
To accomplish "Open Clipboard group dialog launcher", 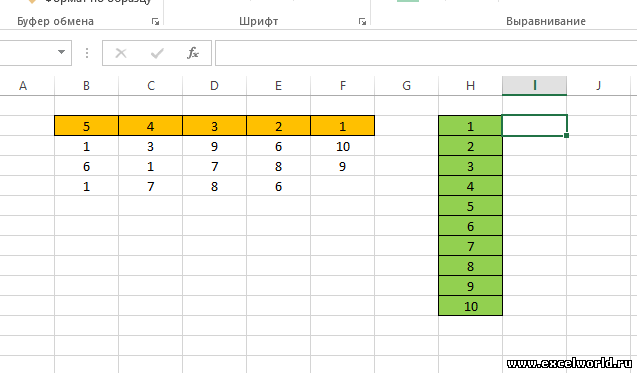I will point(155,22).
